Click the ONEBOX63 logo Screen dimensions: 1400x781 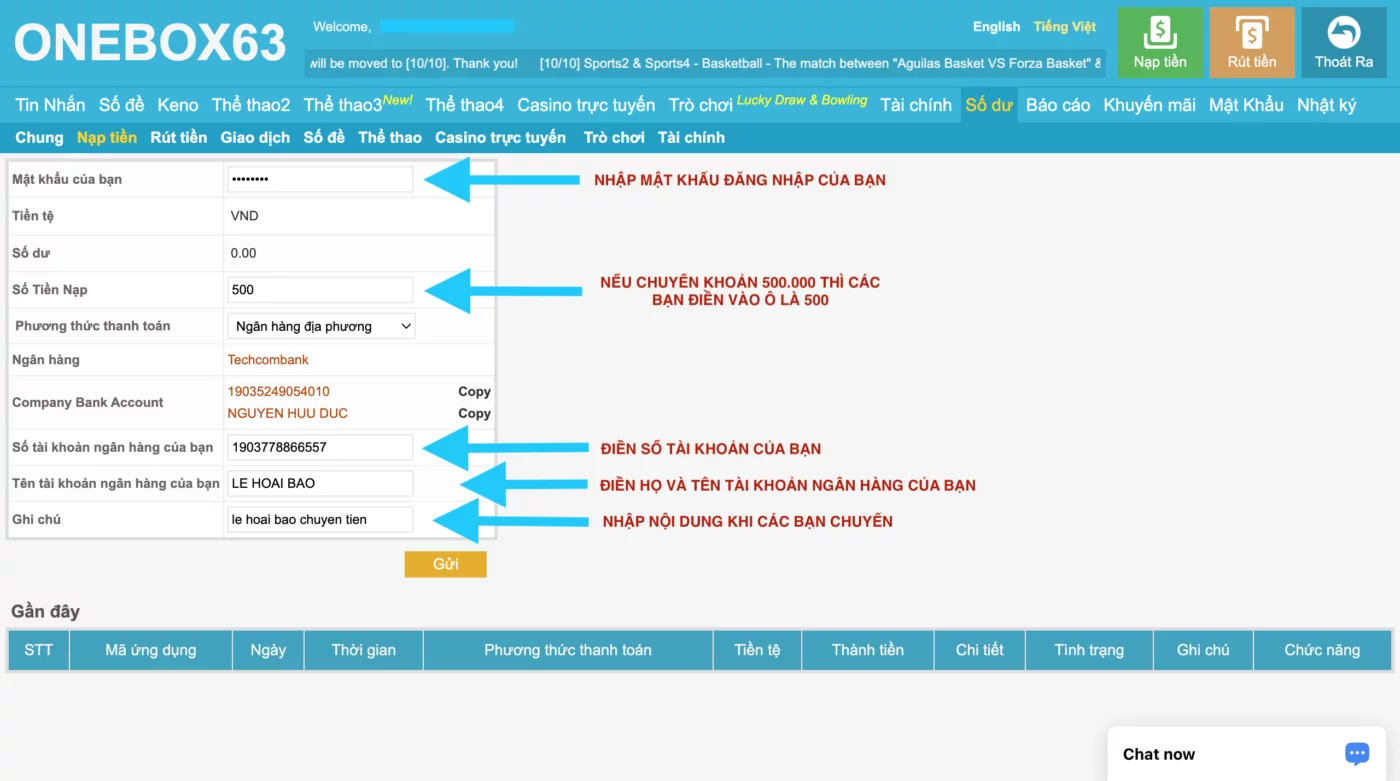(x=150, y=43)
